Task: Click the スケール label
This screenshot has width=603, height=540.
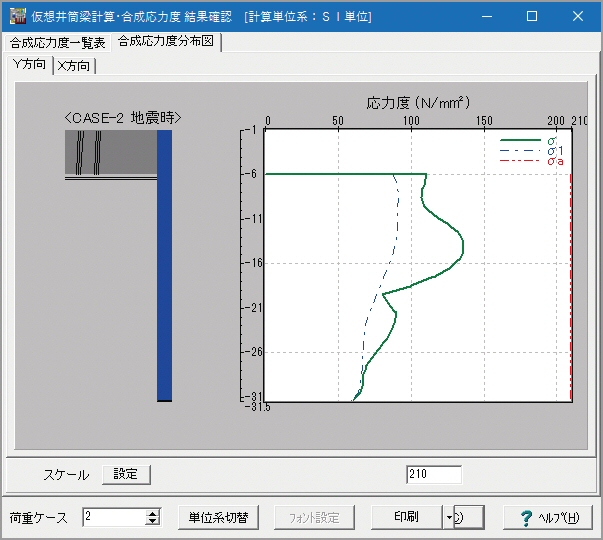Action: pos(66,475)
